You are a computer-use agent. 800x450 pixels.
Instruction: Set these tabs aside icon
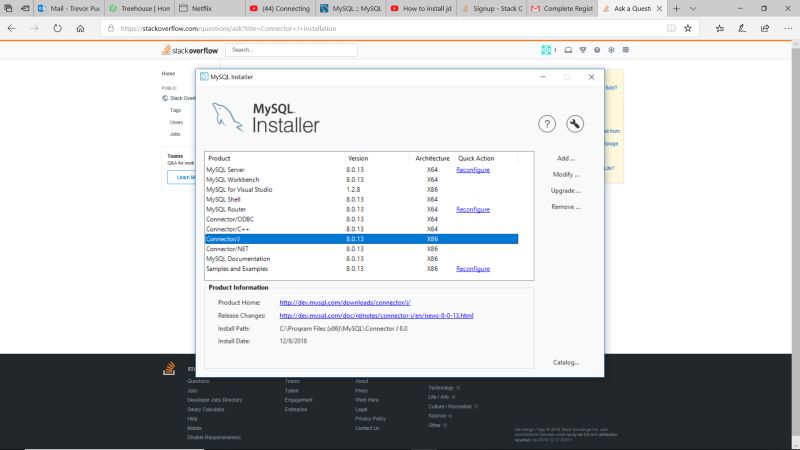(24, 9)
